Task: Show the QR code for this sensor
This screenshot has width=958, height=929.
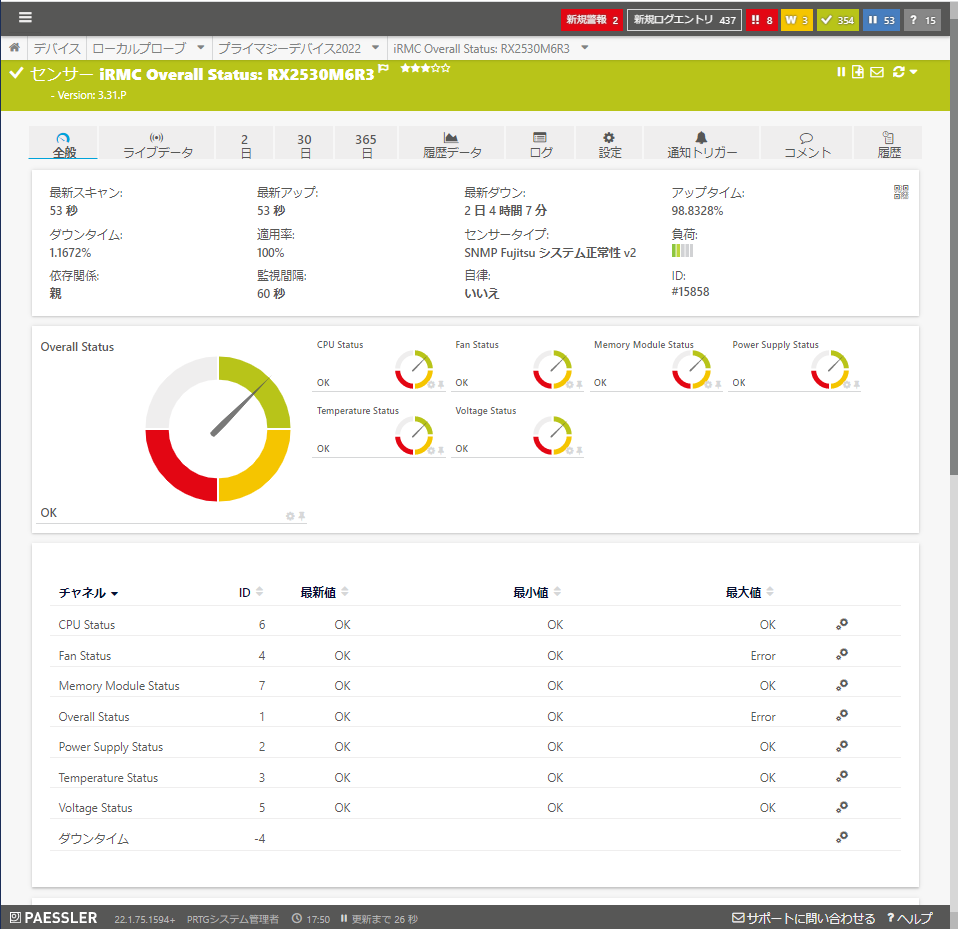Action: [x=901, y=192]
